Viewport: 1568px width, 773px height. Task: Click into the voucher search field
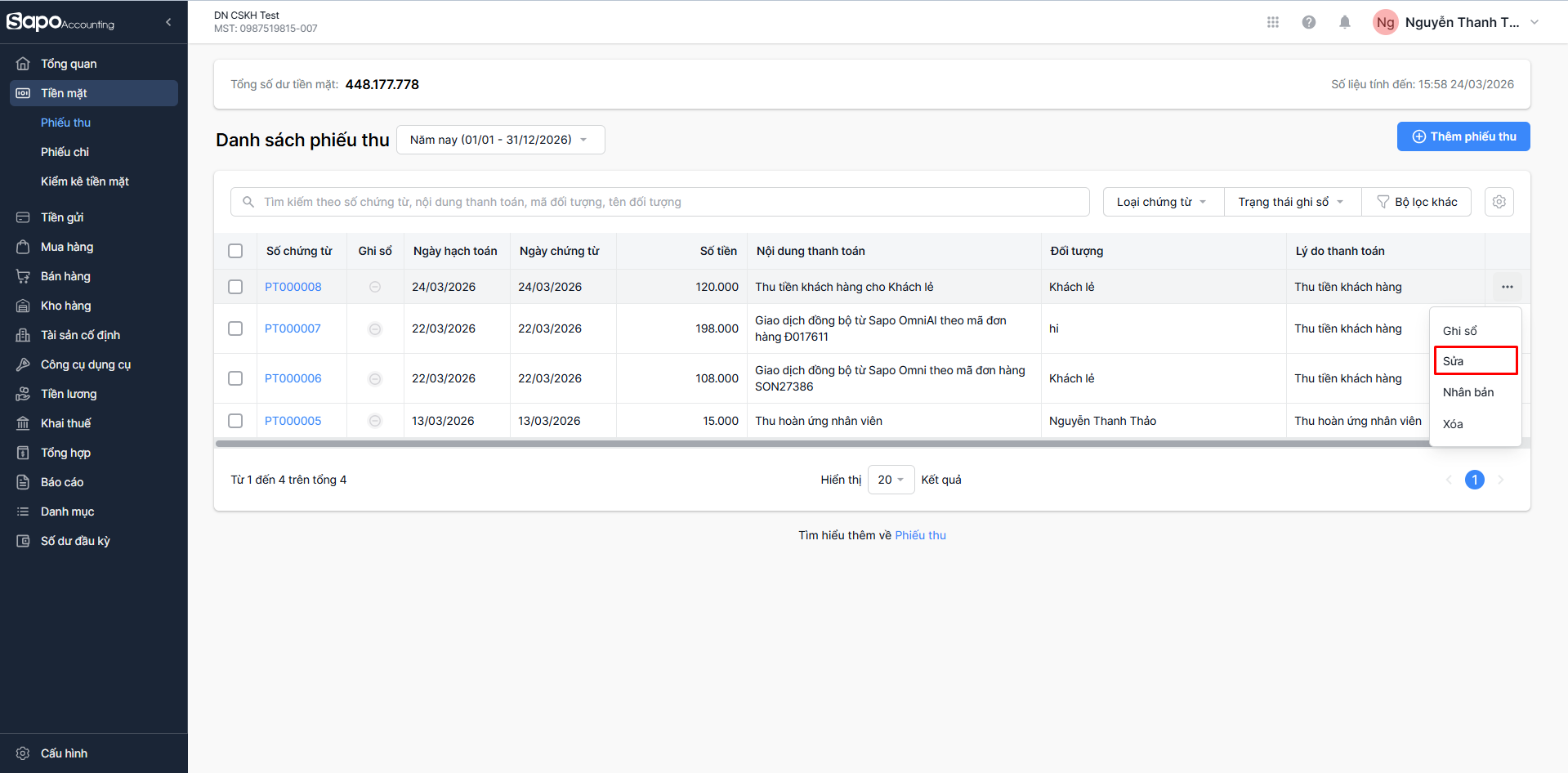click(x=660, y=202)
